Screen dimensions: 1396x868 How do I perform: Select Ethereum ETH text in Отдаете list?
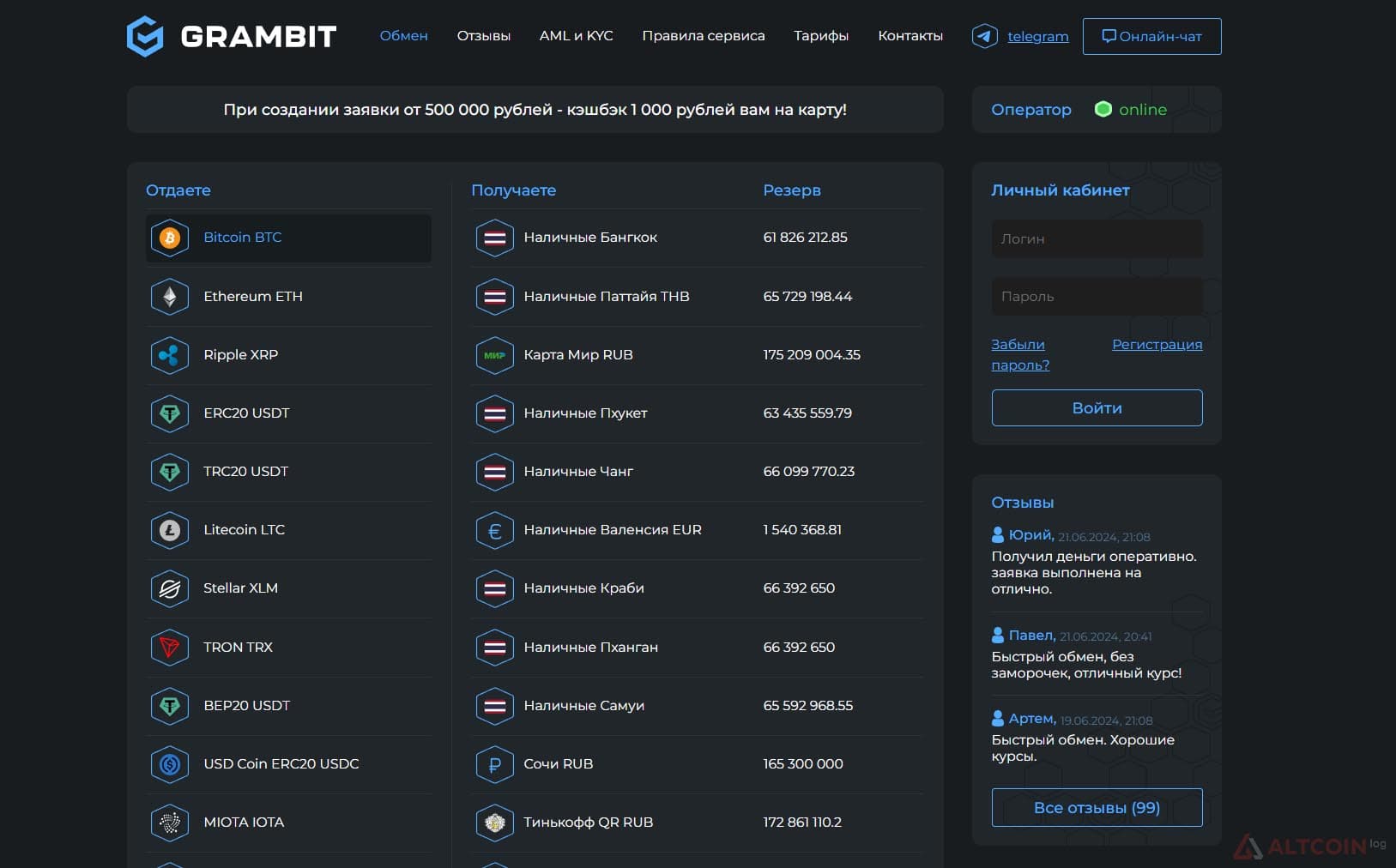click(253, 296)
